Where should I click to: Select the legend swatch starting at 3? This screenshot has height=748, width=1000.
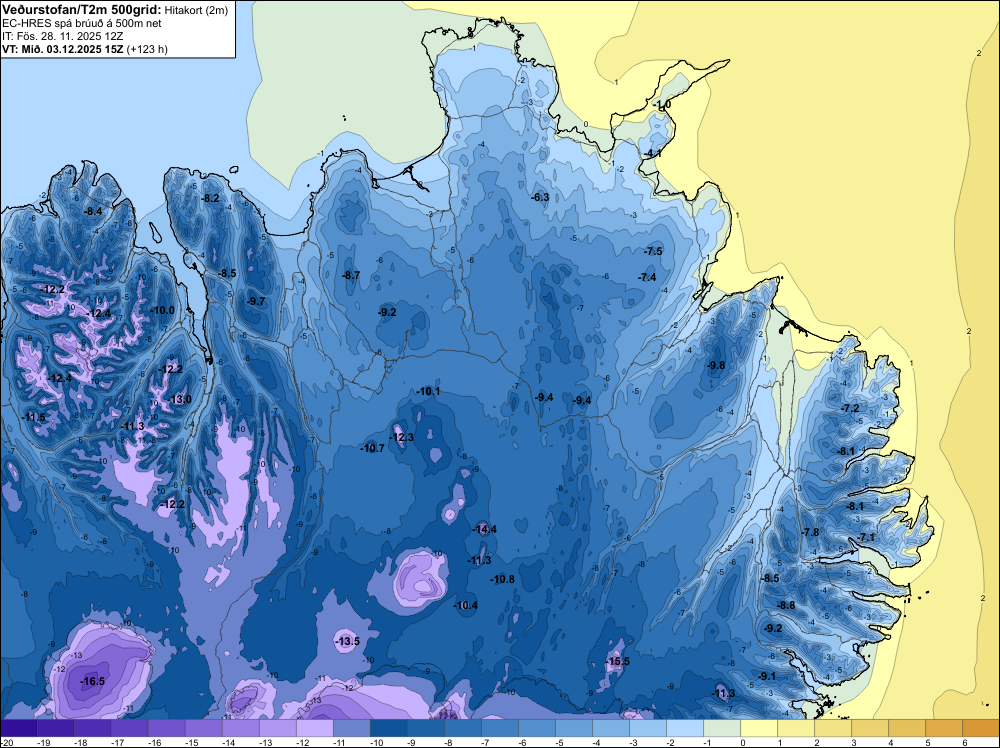[869, 728]
